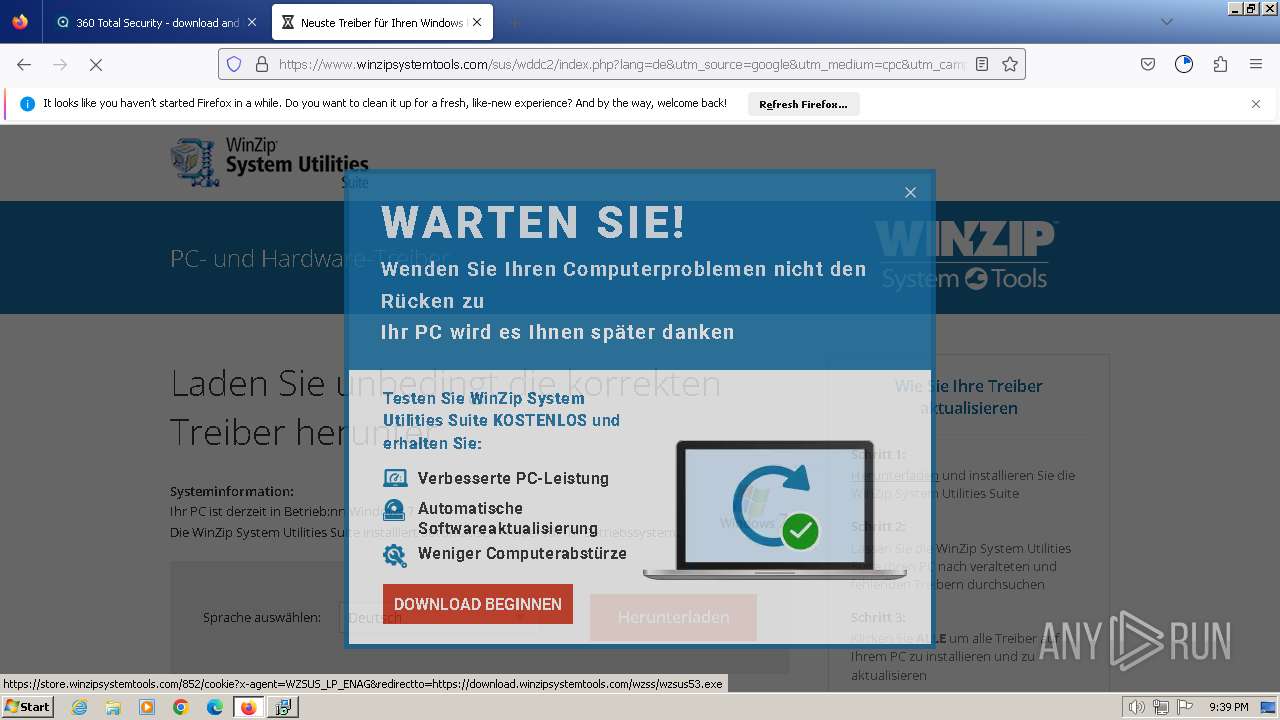
Task: Launch Google Chrome from the taskbar
Action: pos(181,707)
